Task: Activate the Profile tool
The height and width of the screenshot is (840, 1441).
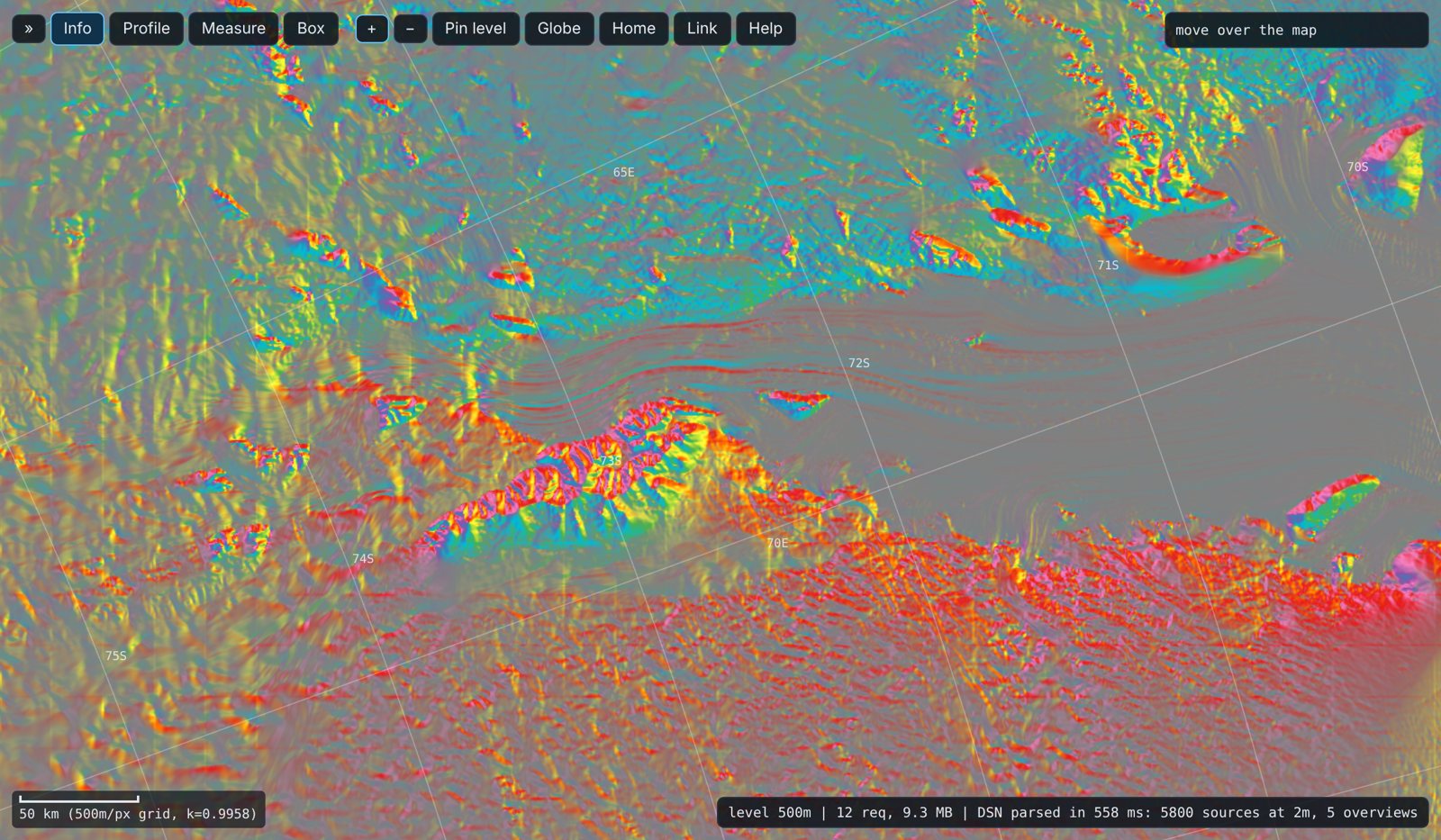Action: (x=147, y=29)
